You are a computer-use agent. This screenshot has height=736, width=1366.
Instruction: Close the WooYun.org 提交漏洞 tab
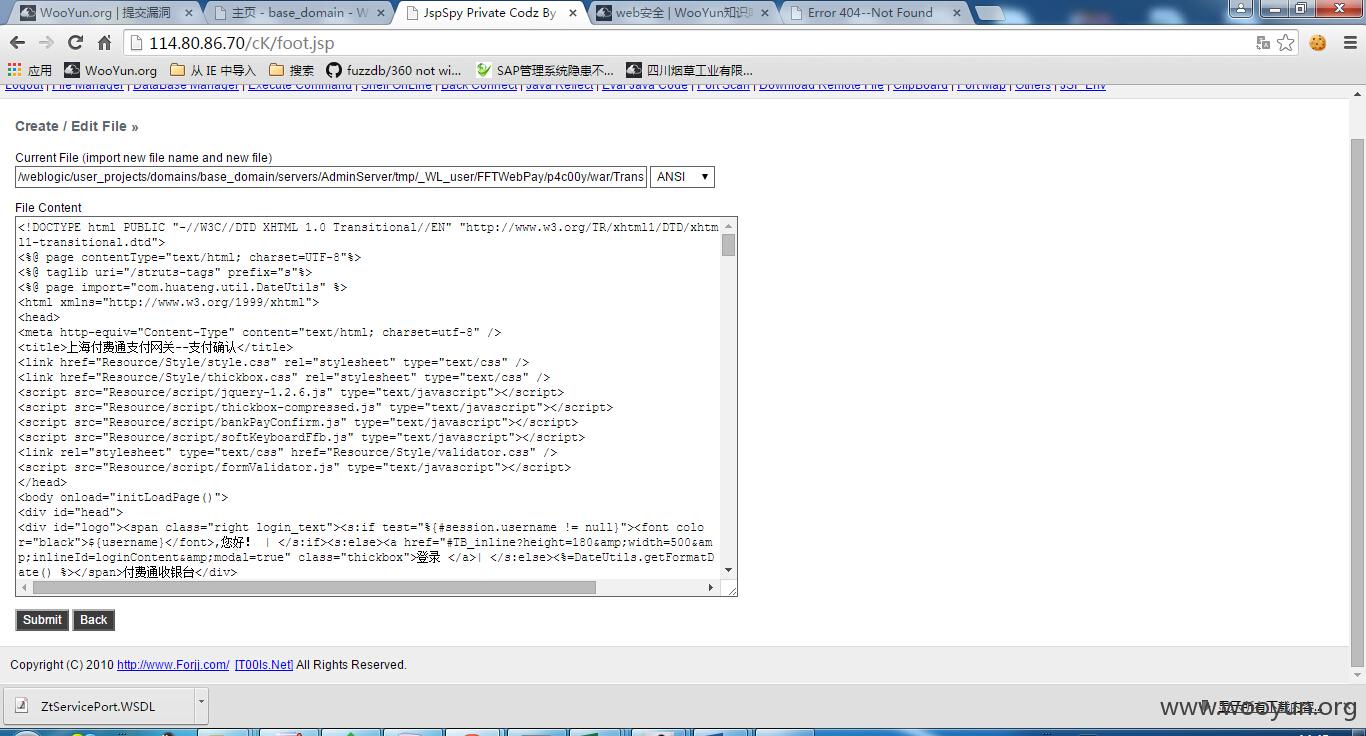pos(189,13)
